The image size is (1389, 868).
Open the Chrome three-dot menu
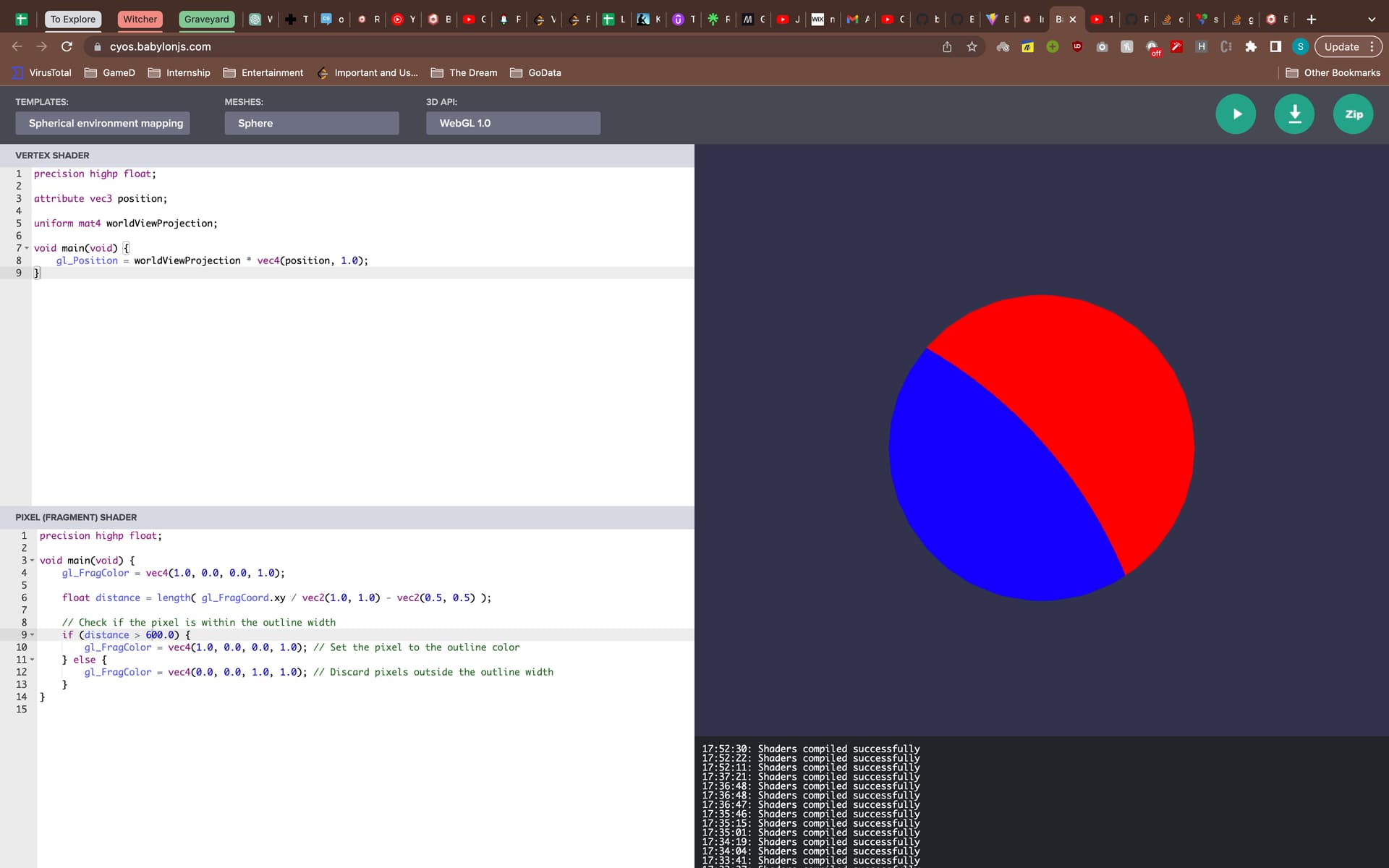(1372, 46)
